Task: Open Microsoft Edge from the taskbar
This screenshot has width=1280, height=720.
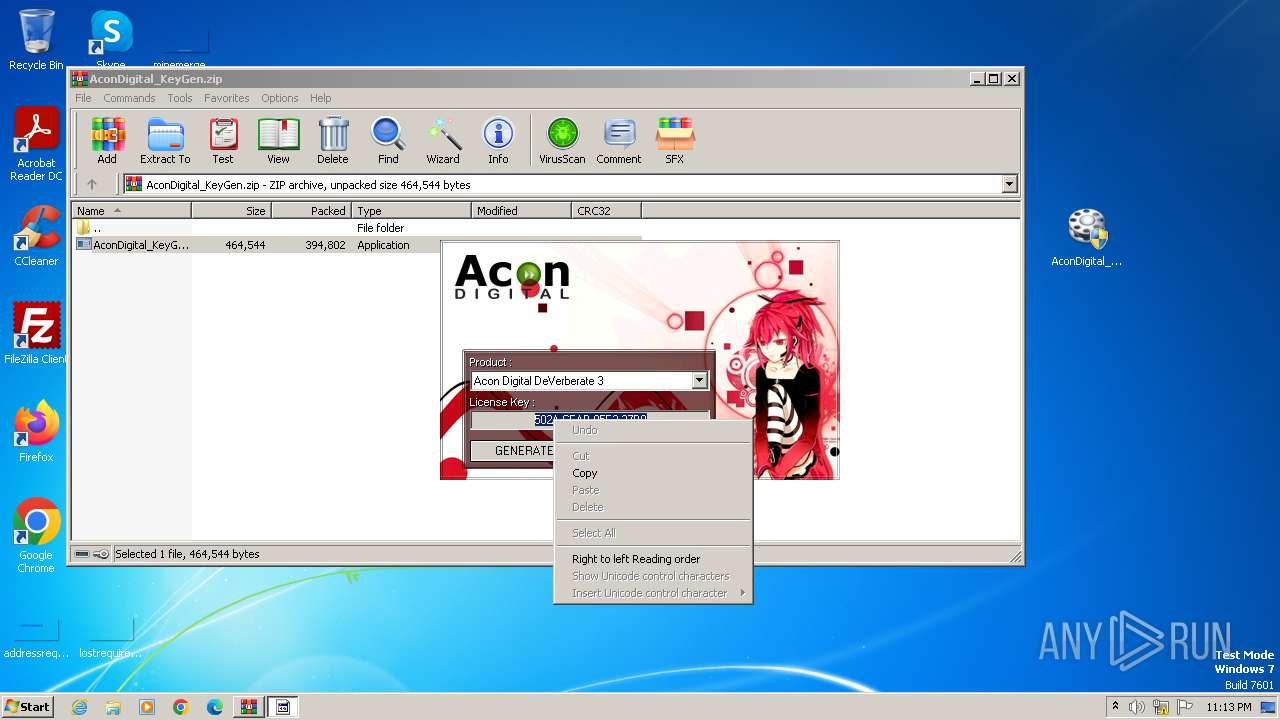Action: coord(215,707)
